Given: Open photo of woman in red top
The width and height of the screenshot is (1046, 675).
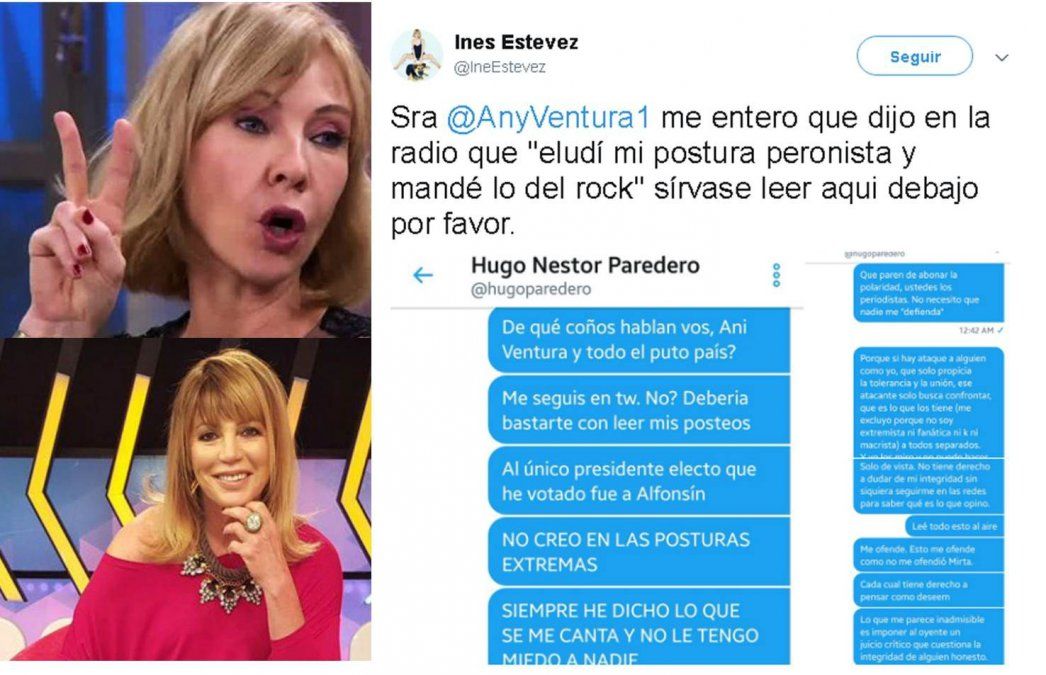Looking at the screenshot, I should click(185, 500).
